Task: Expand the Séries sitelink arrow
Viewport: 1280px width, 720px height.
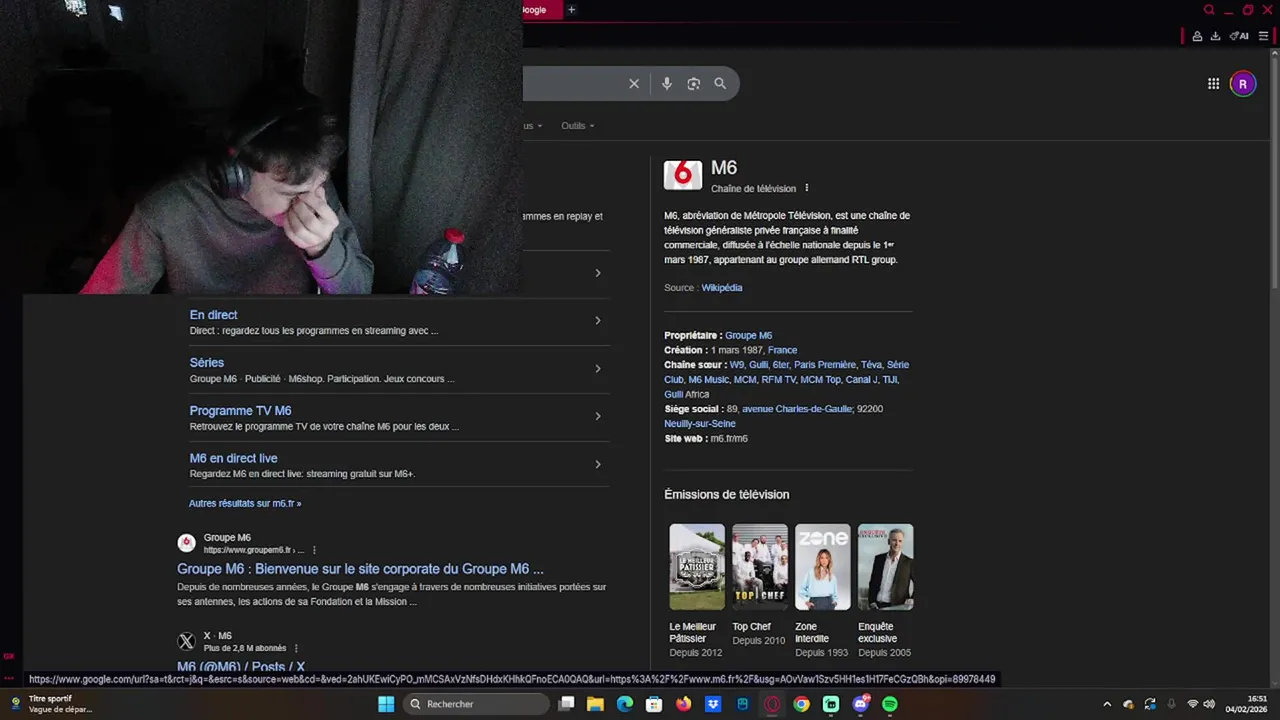Action: pos(598,369)
